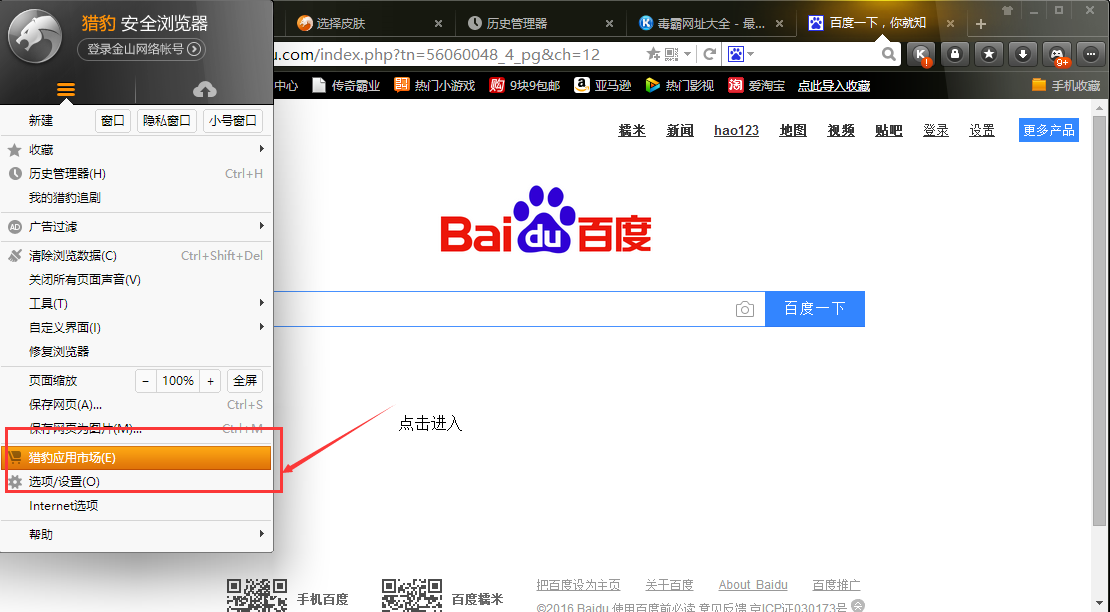The width and height of the screenshot is (1110, 612).
Task: Click the magnifier icon in search box
Action: 888,54
